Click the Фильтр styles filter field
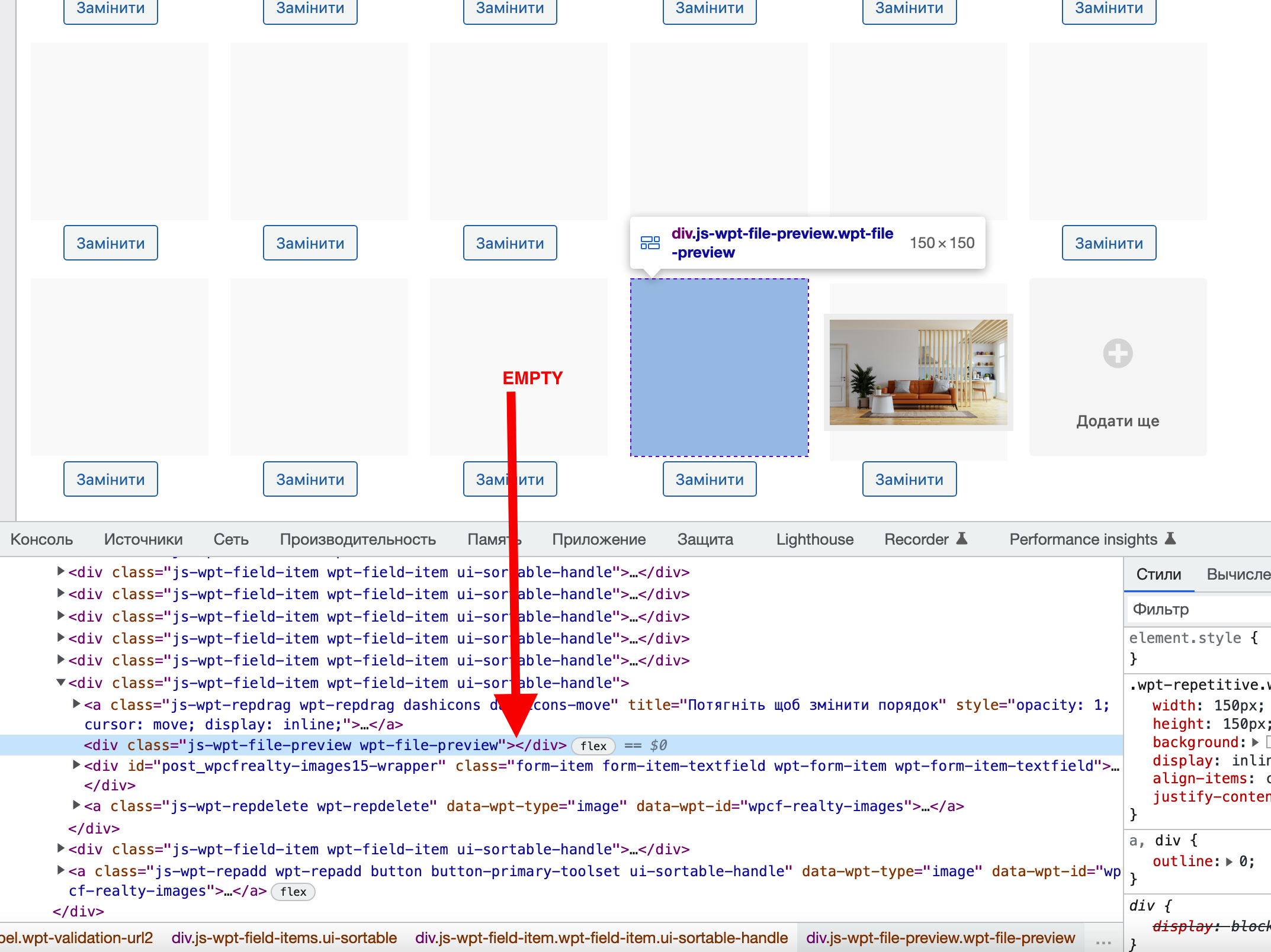This screenshot has width=1271, height=952. pyautogui.click(x=1196, y=609)
